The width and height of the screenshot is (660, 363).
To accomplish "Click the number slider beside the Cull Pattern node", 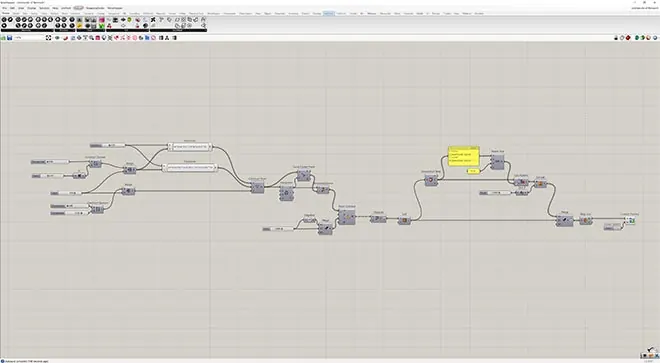I will pos(495,193).
